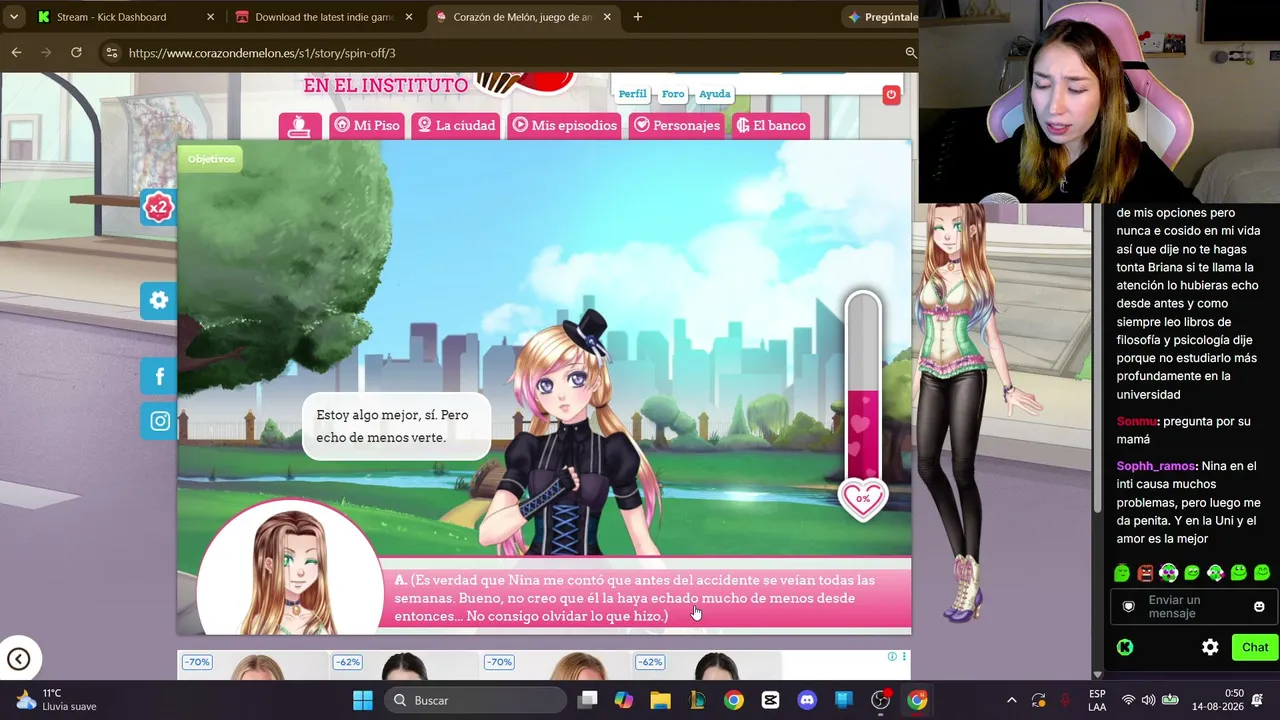Open the Facebook share icon
Screen dimensions: 1280x720
pyautogui.click(x=158, y=376)
